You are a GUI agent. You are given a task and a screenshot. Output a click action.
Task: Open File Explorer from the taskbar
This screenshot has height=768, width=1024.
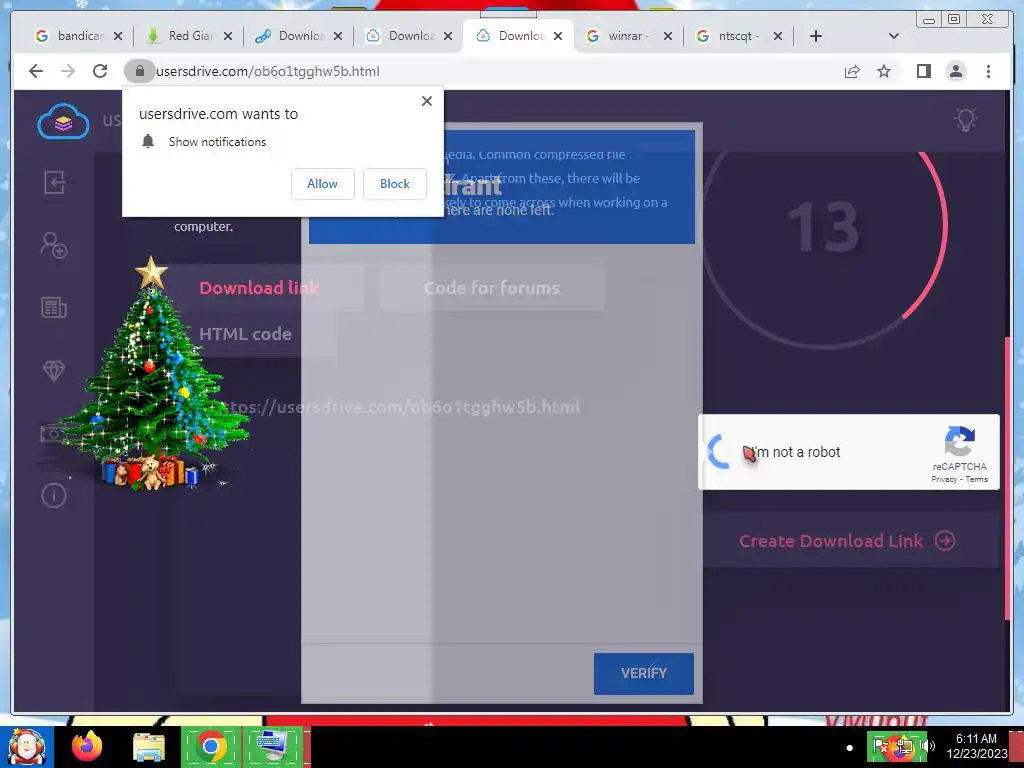(149, 746)
